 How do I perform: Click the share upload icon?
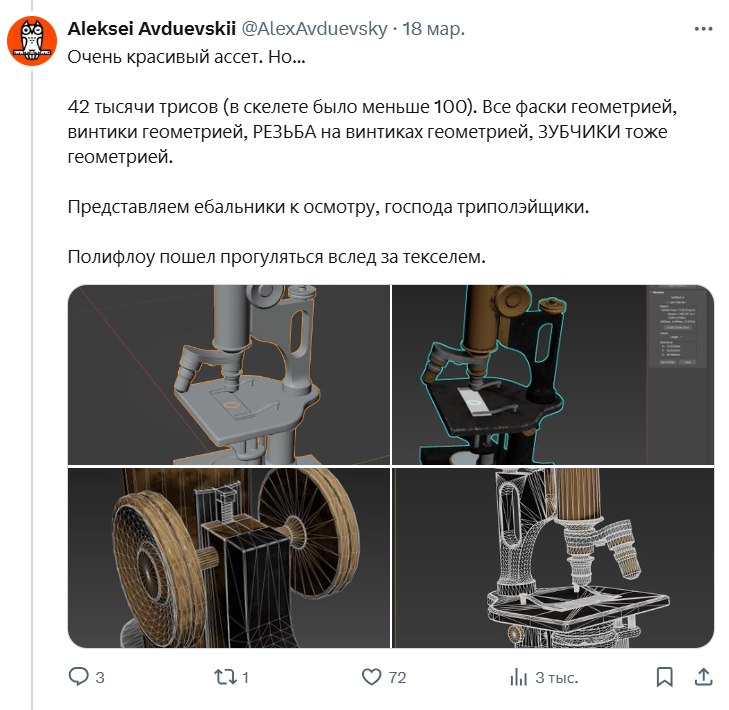coord(703,677)
